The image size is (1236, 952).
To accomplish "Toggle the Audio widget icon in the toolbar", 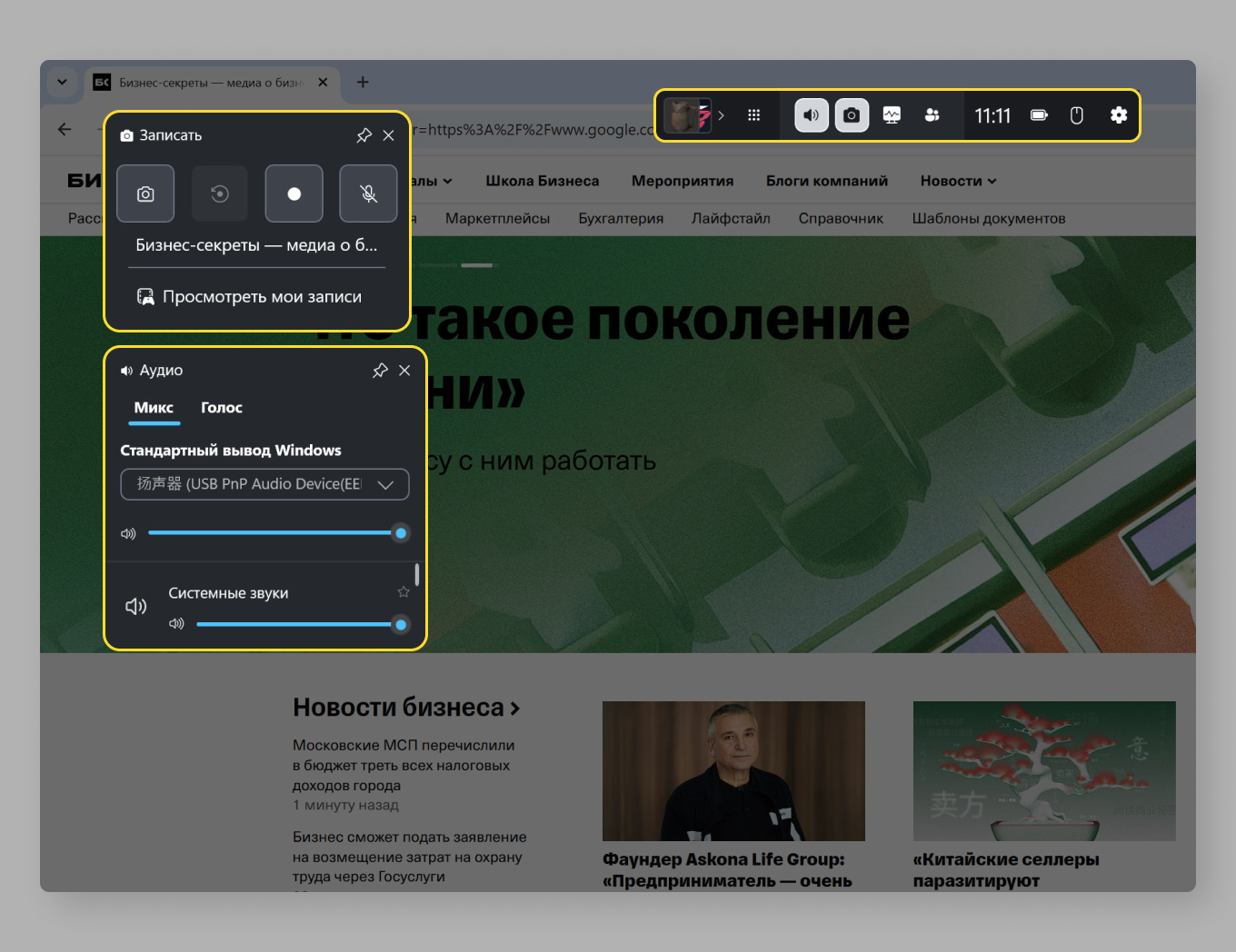I will click(811, 115).
